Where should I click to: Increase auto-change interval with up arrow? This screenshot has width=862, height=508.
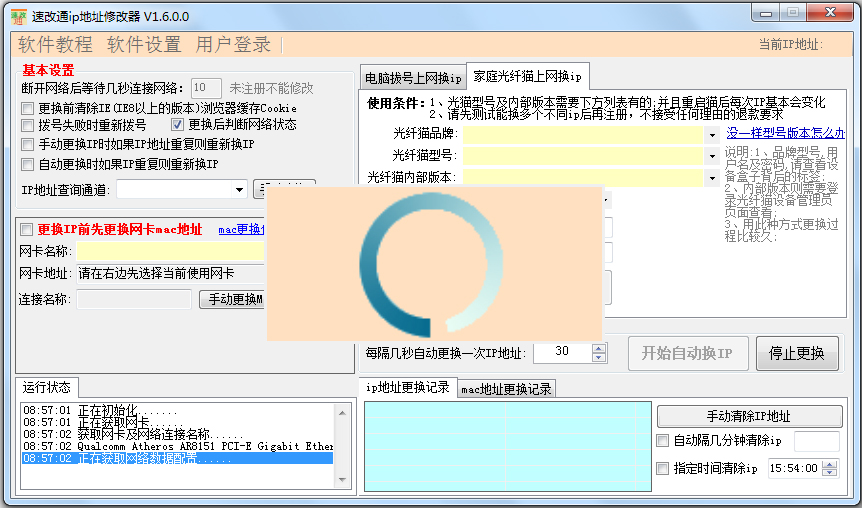599,347
